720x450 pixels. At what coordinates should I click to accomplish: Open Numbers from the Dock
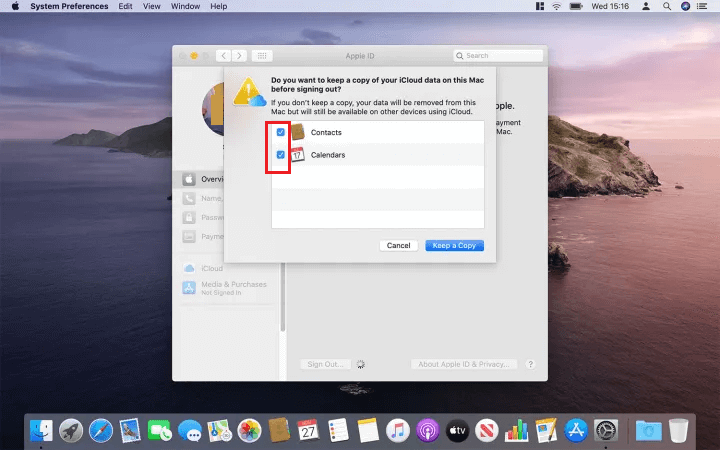tap(517, 431)
